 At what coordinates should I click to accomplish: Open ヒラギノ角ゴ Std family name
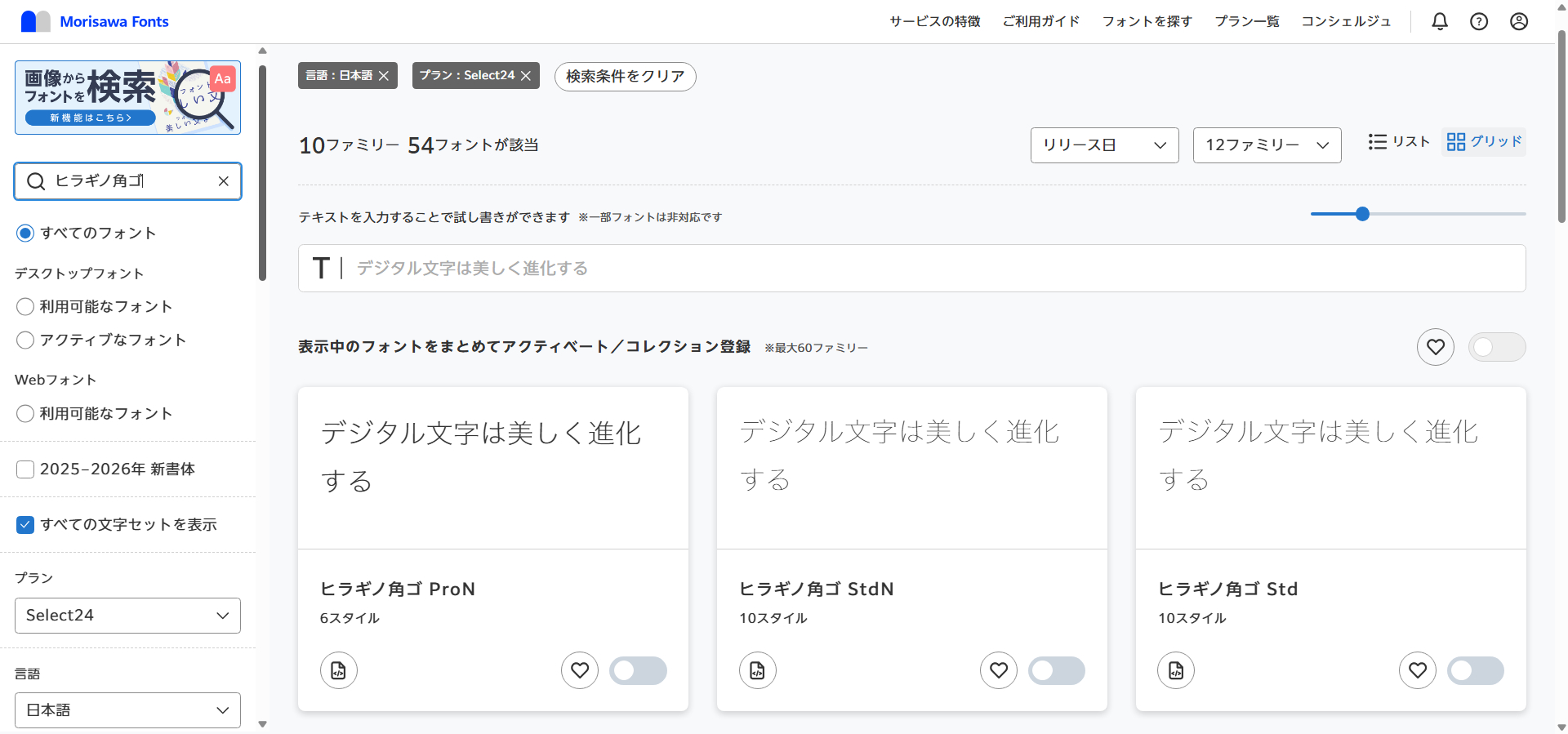point(1228,589)
